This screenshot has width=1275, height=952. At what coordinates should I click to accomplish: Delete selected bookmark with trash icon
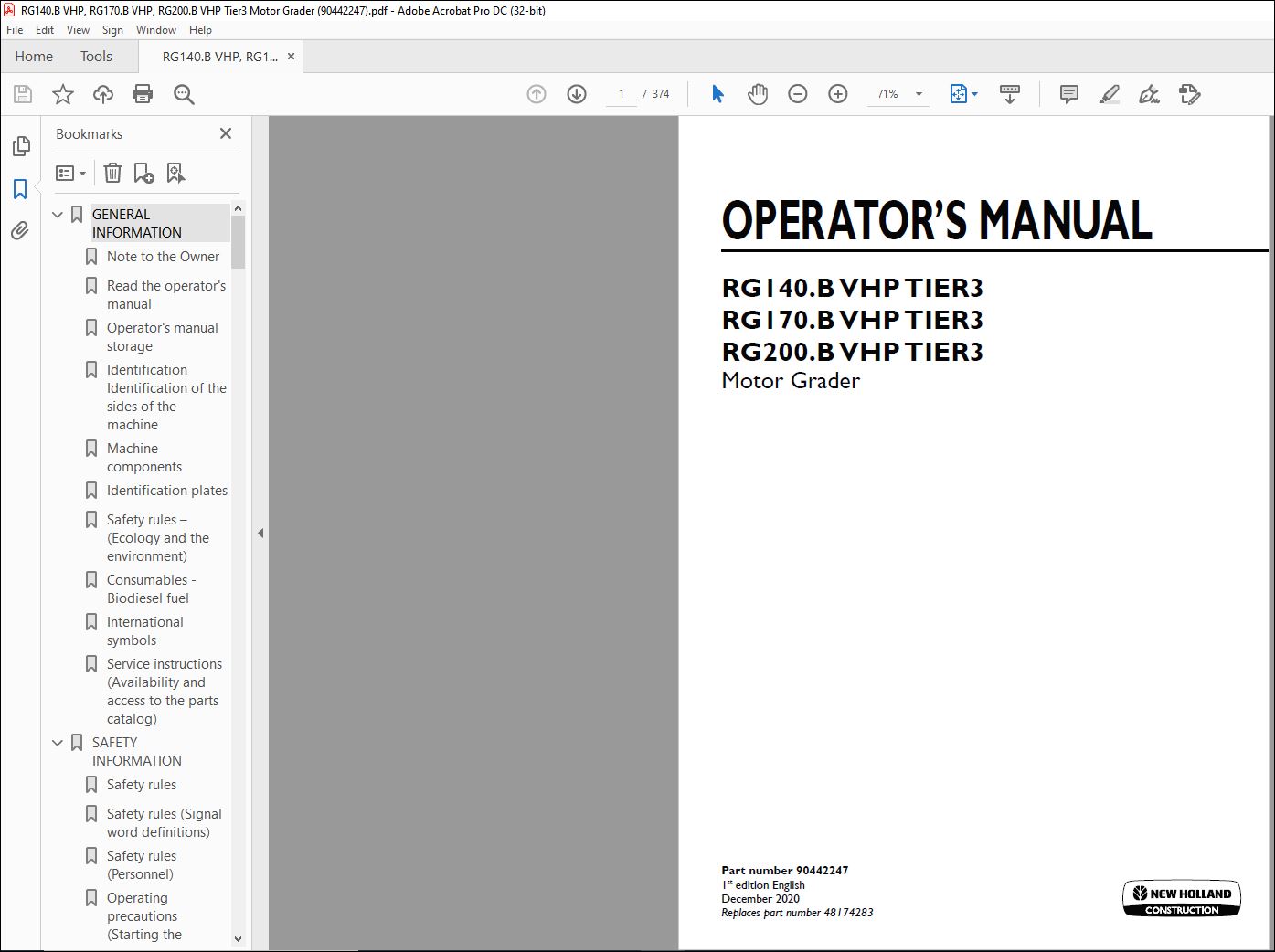point(112,173)
